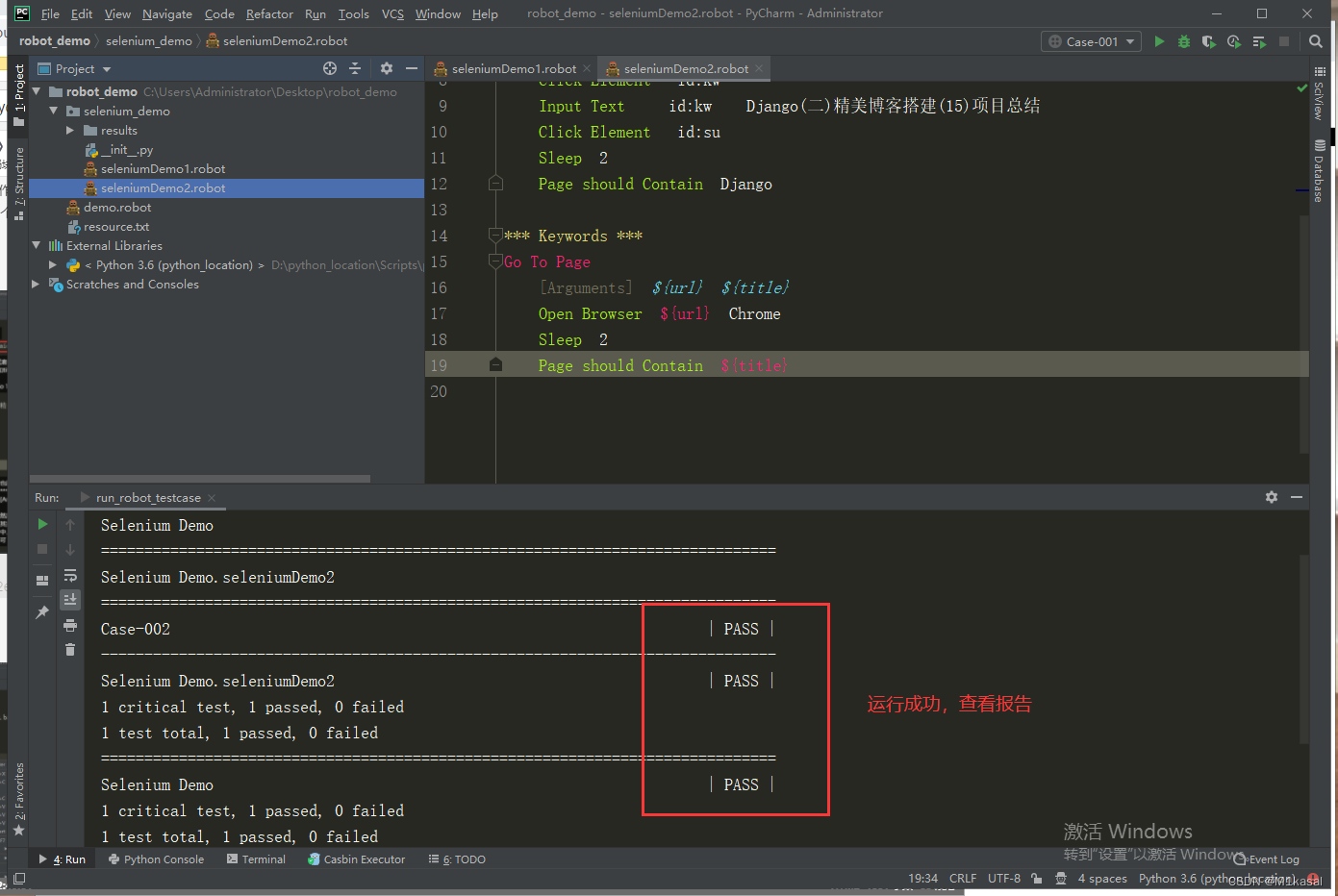Print the Run console output
The height and width of the screenshot is (896, 1338).
point(70,625)
